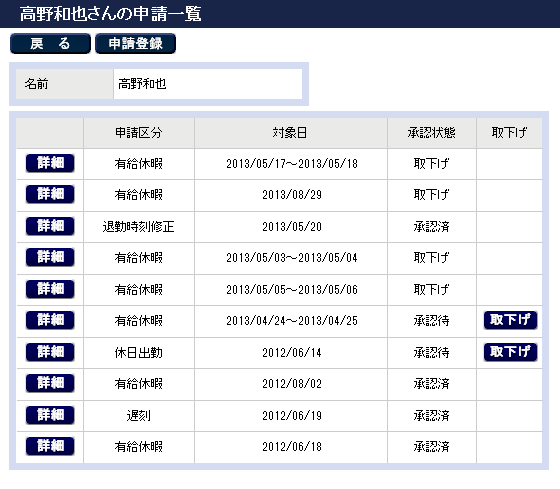
Task: Click 承認済 status in 2013/05/20 row
Action: [431, 227]
